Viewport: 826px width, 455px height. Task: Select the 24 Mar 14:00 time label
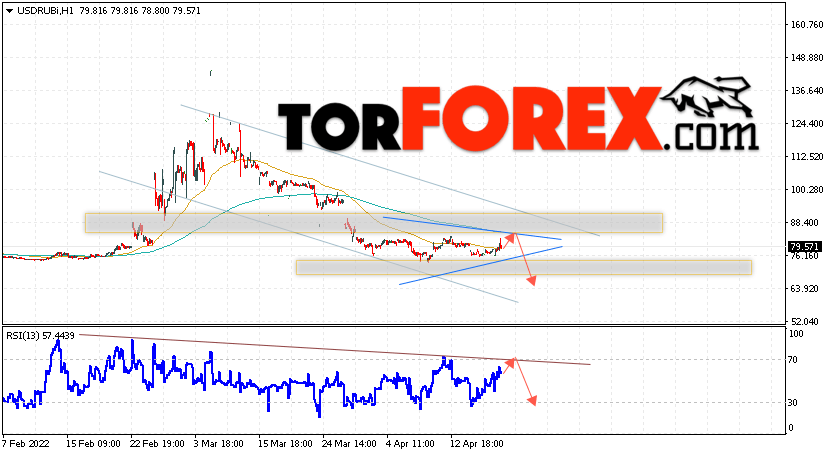pyautogui.click(x=349, y=444)
